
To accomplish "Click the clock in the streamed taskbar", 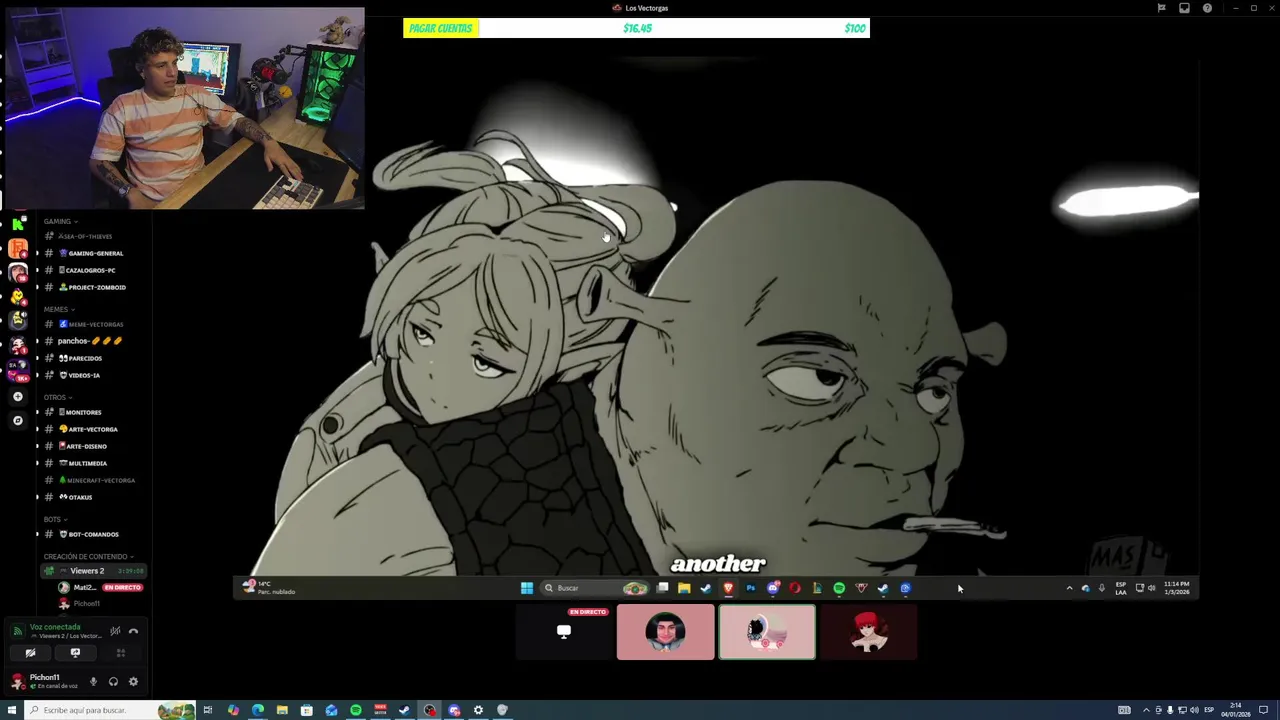I will (1177, 588).
